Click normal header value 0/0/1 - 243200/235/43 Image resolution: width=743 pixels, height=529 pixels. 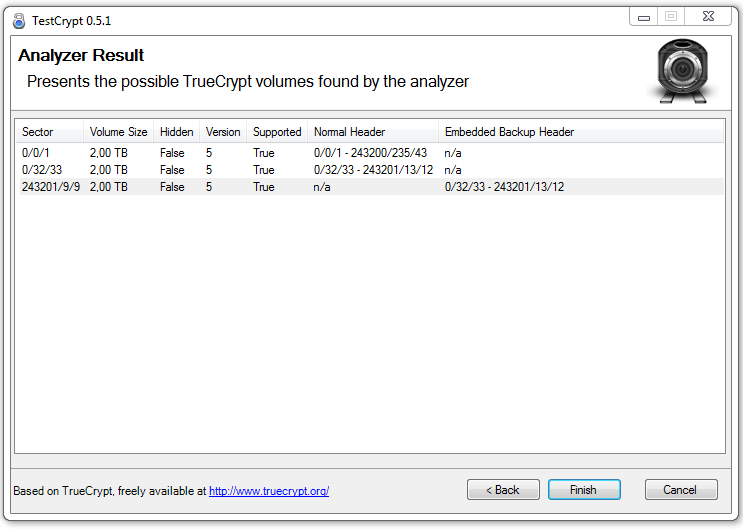click(x=370, y=153)
